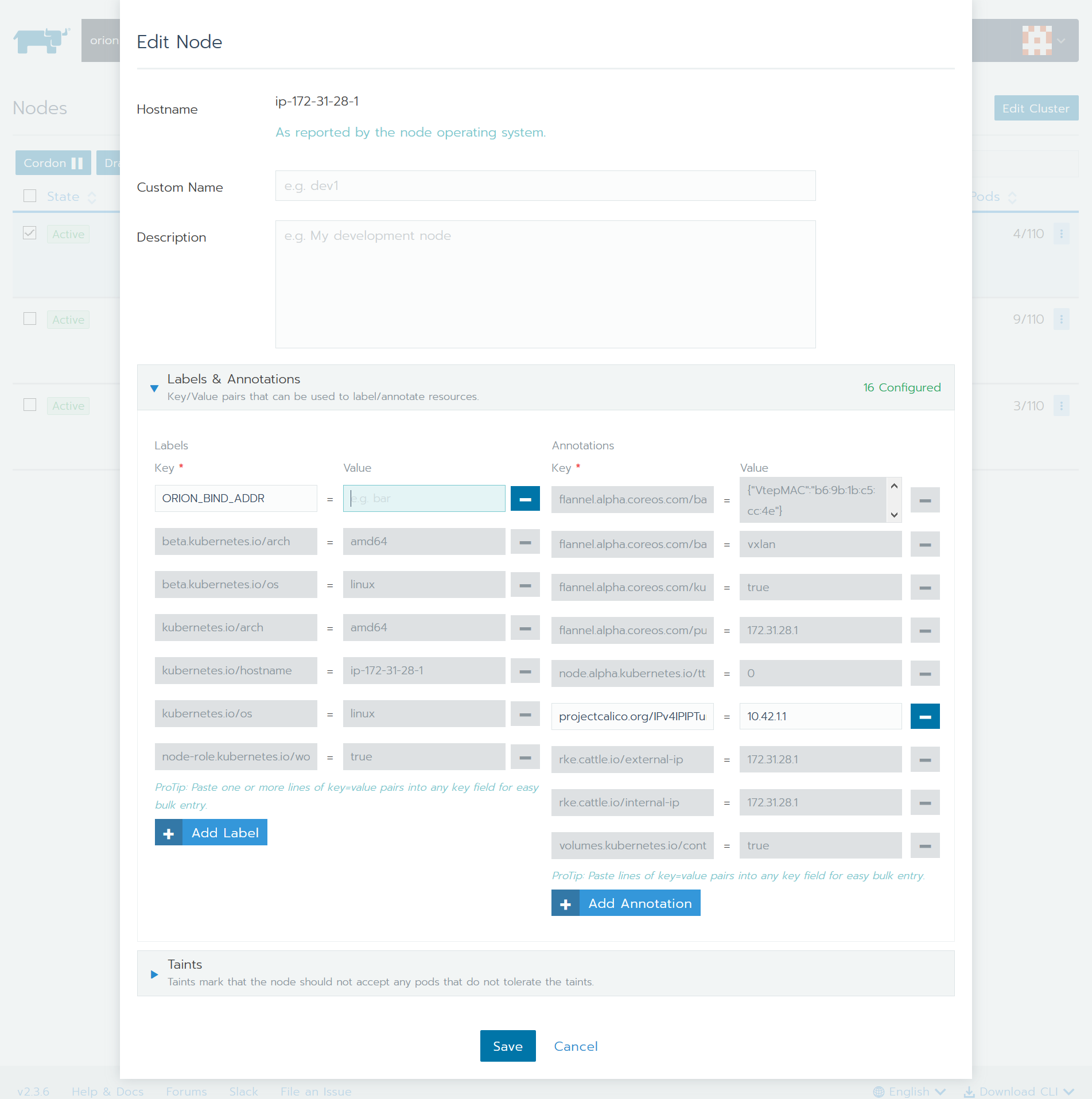Remove the ORION_BIND_ADDR label row
This screenshot has width=1092, height=1099.
click(x=524, y=499)
